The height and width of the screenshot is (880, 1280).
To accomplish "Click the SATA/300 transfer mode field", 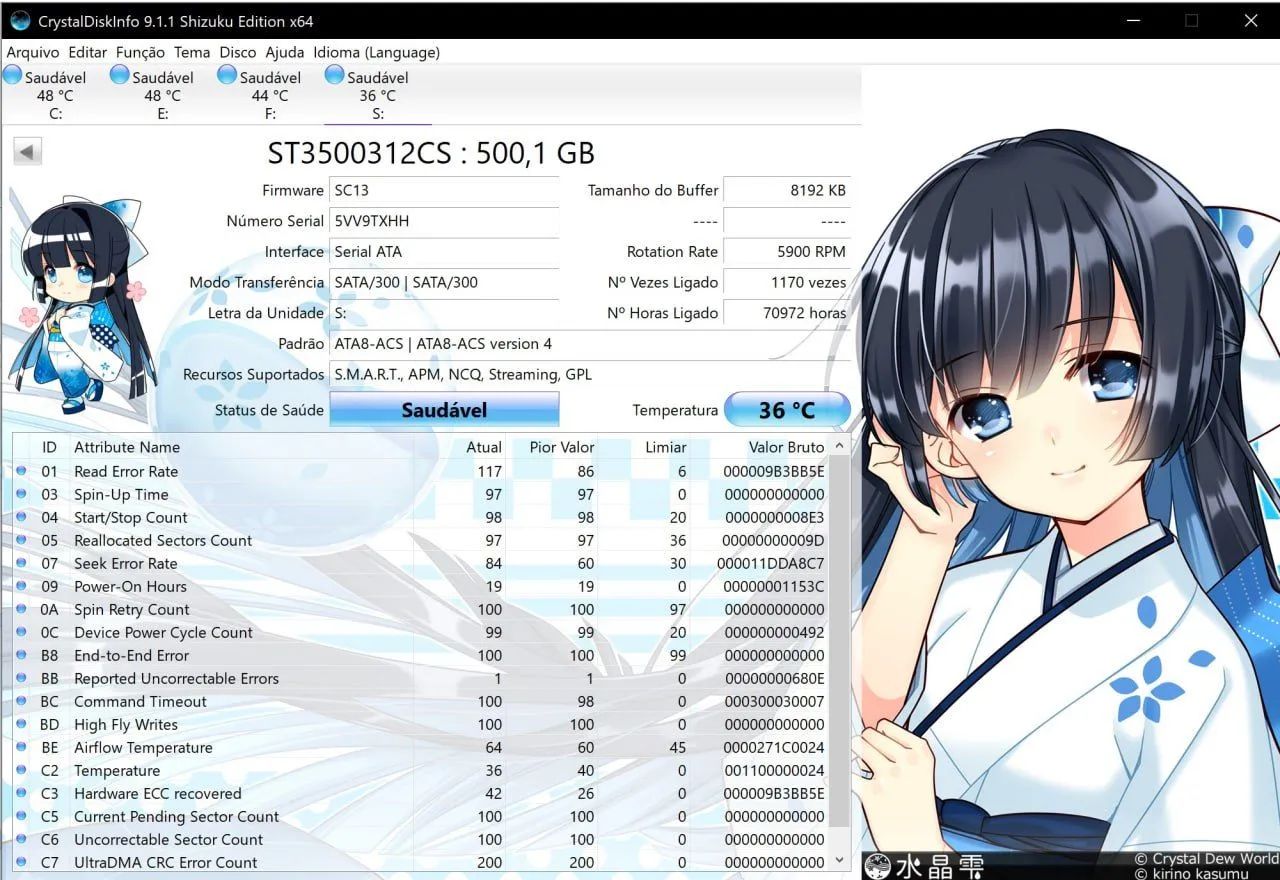I will pos(444,282).
